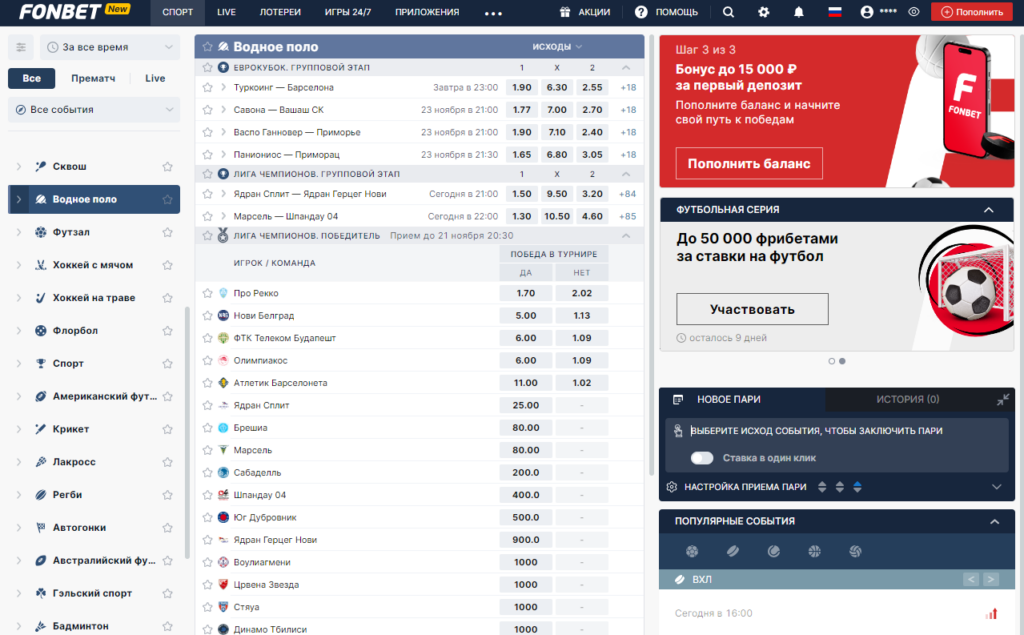The image size is (1024, 635).
Task: Open the filter sliders icon in sidebar
Action: click(21, 47)
